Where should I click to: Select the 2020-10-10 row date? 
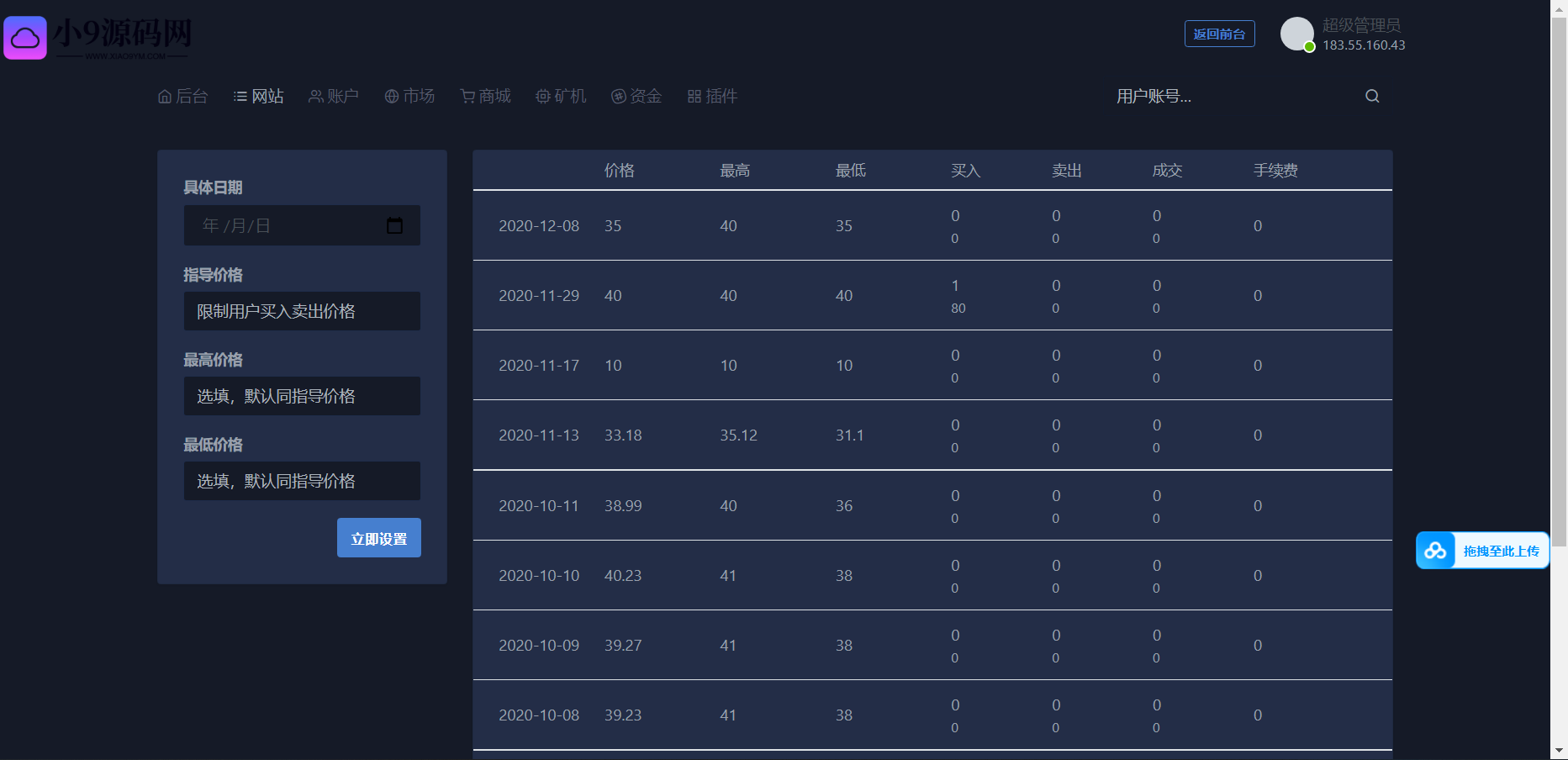click(539, 576)
